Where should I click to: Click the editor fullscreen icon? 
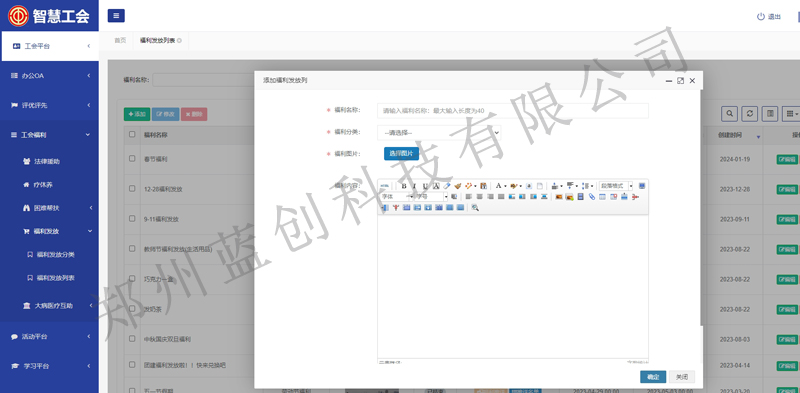[x=642, y=186]
